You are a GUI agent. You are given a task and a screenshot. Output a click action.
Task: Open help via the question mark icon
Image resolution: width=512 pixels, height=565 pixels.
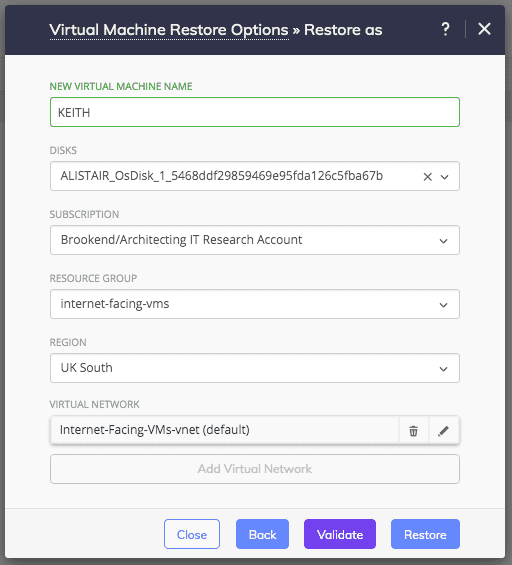click(445, 29)
